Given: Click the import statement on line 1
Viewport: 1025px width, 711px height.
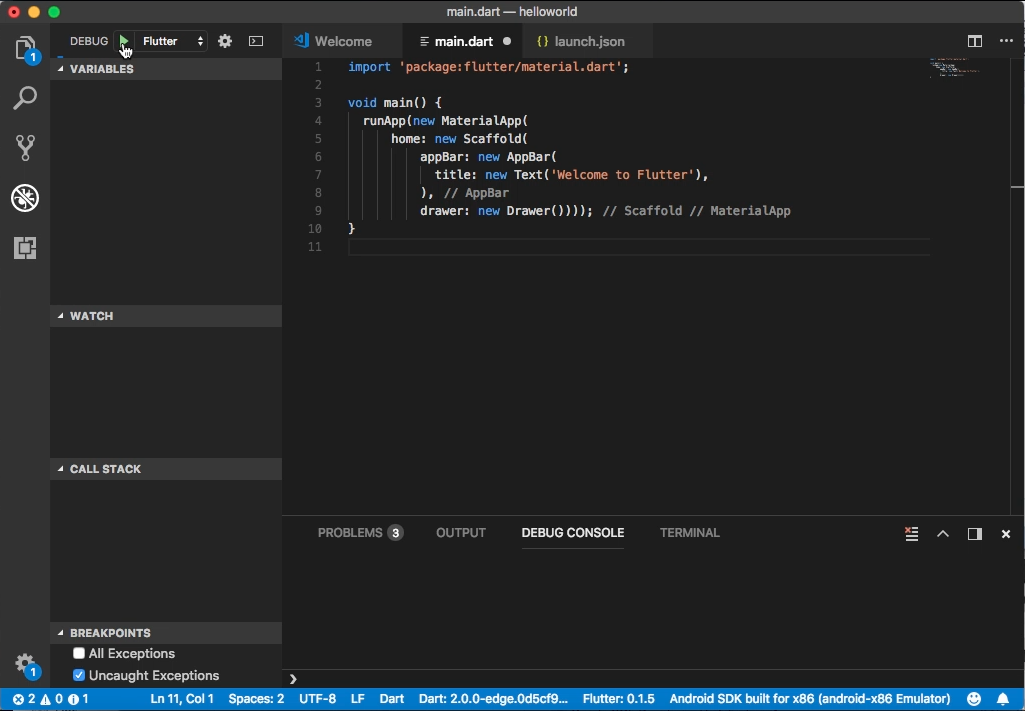Looking at the screenshot, I should coord(488,67).
